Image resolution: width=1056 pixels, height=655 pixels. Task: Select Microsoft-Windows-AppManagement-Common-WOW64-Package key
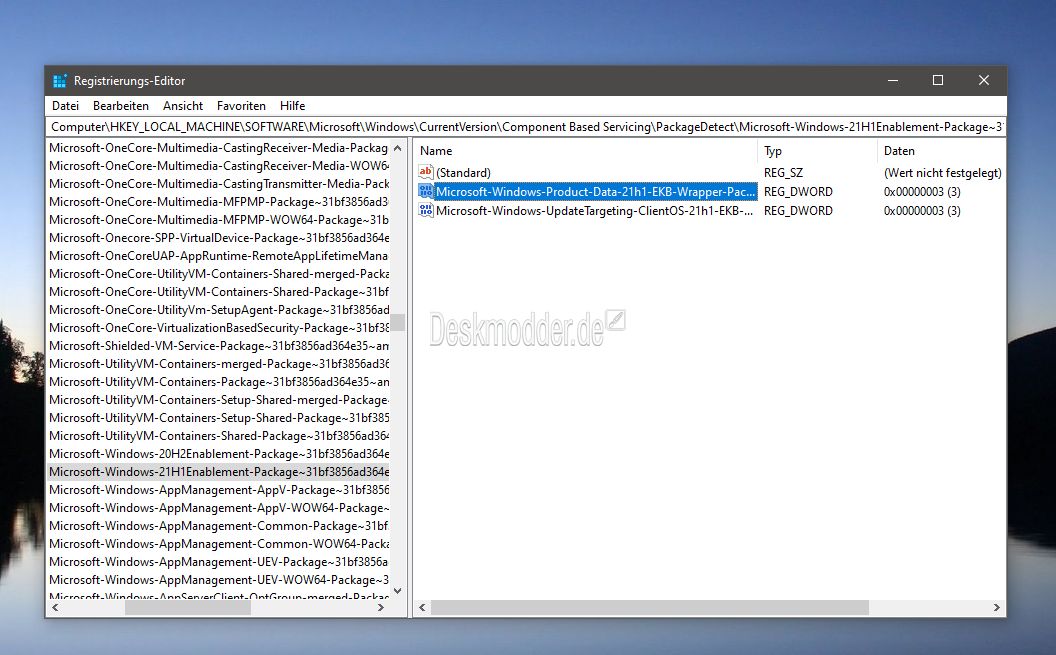219,544
